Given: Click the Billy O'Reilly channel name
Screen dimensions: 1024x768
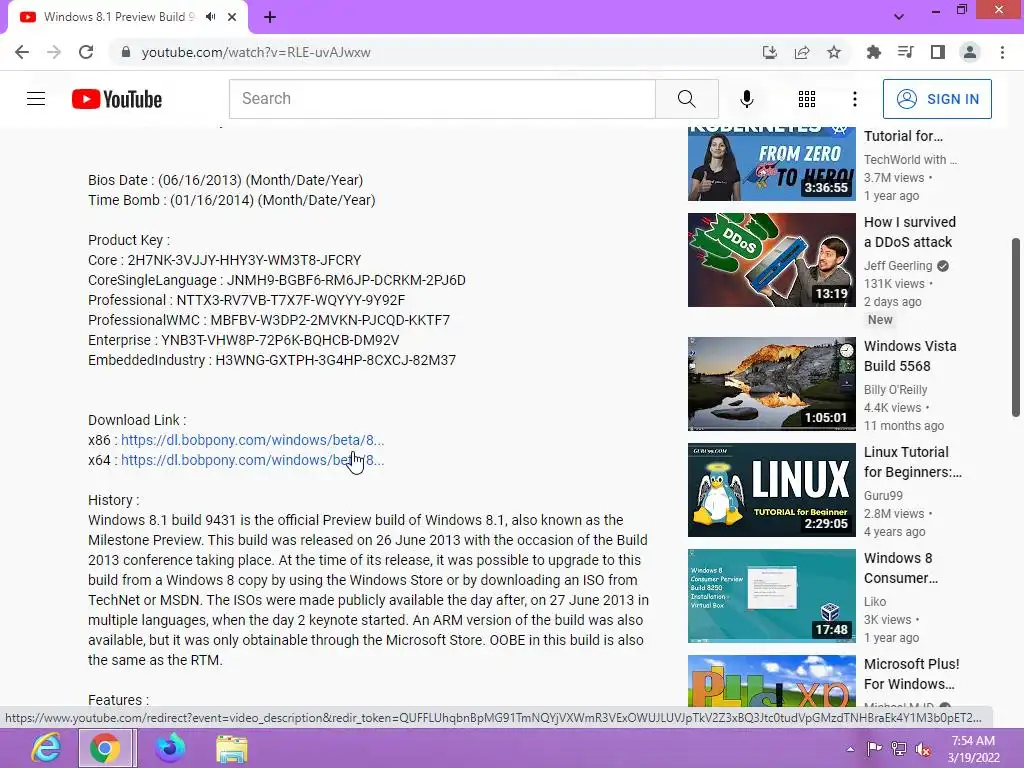Looking at the screenshot, I should click(x=895, y=390).
